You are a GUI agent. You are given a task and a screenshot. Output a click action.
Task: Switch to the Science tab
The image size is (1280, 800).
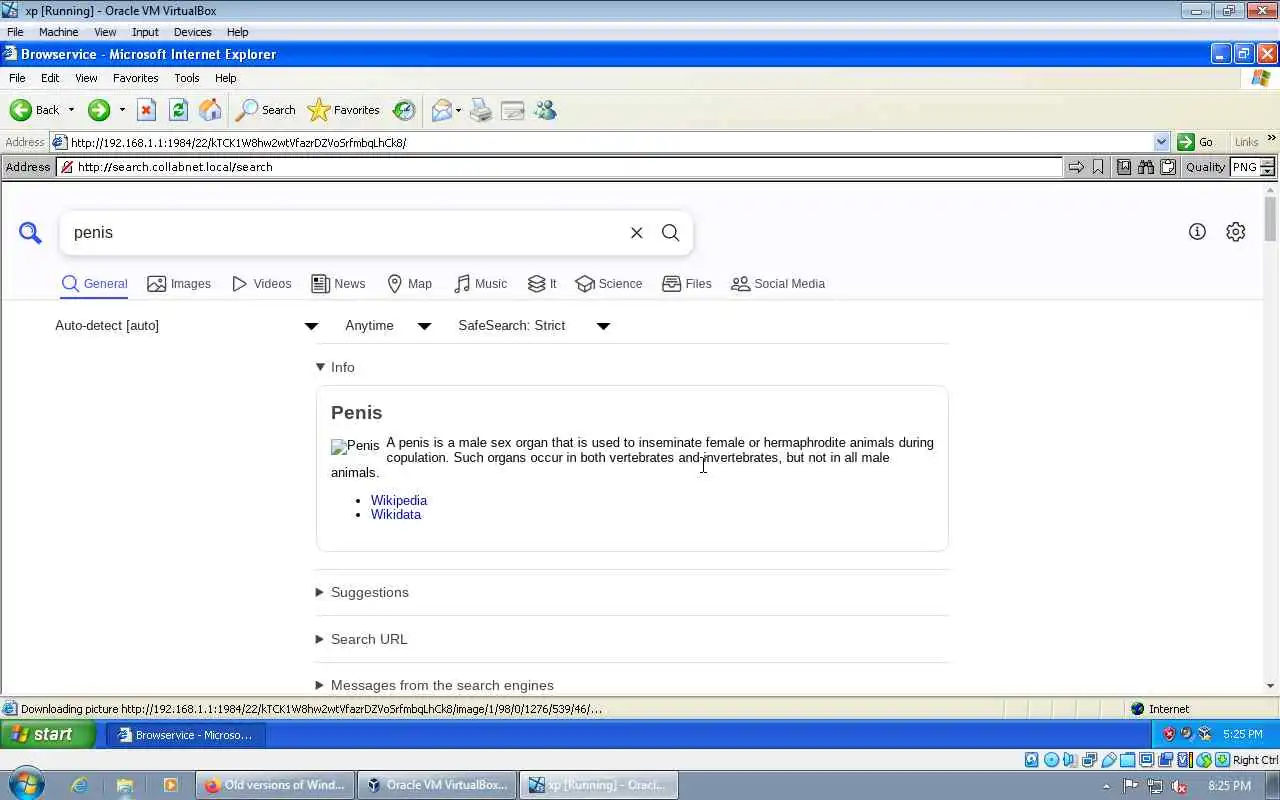pyautogui.click(x=609, y=284)
